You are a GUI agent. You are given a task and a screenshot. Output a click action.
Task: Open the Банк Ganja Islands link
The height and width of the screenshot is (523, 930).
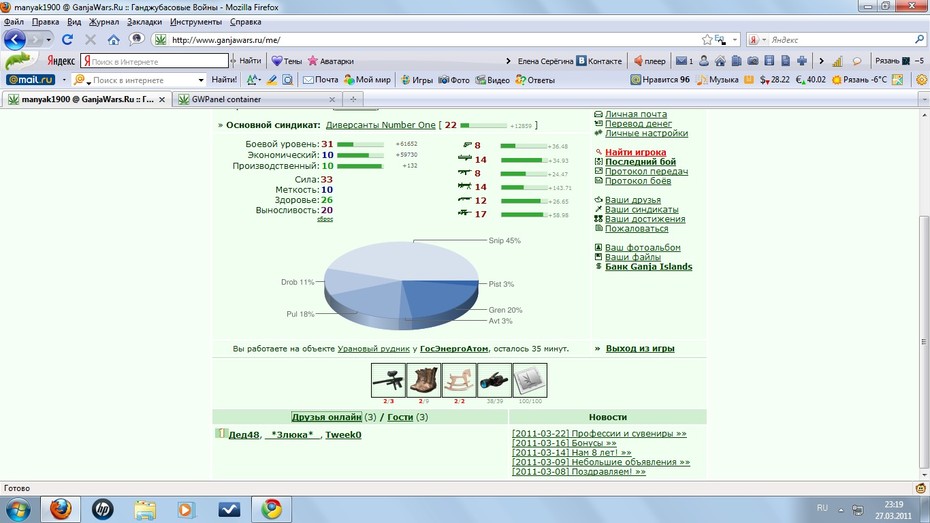click(648, 267)
